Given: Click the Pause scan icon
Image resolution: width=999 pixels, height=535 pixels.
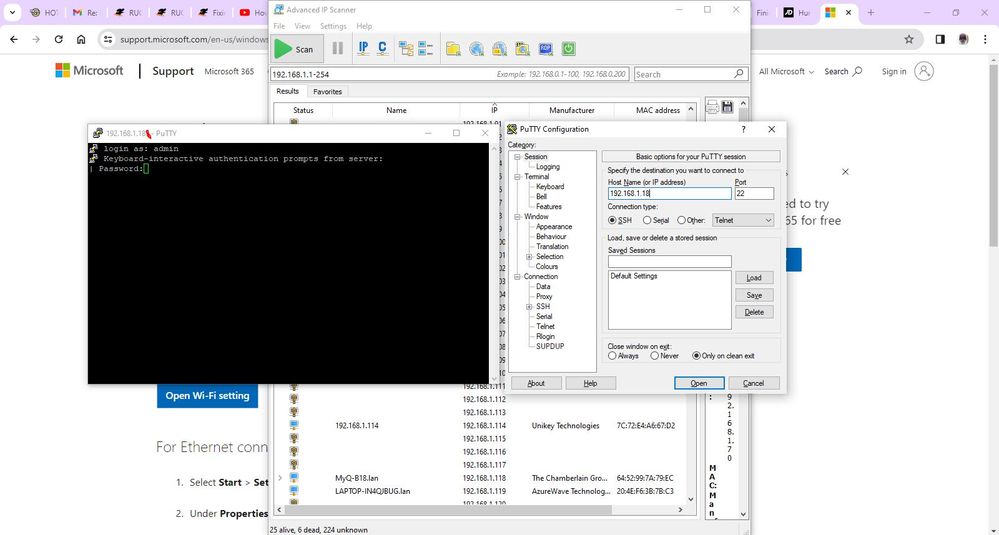Looking at the screenshot, I should 337,49.
